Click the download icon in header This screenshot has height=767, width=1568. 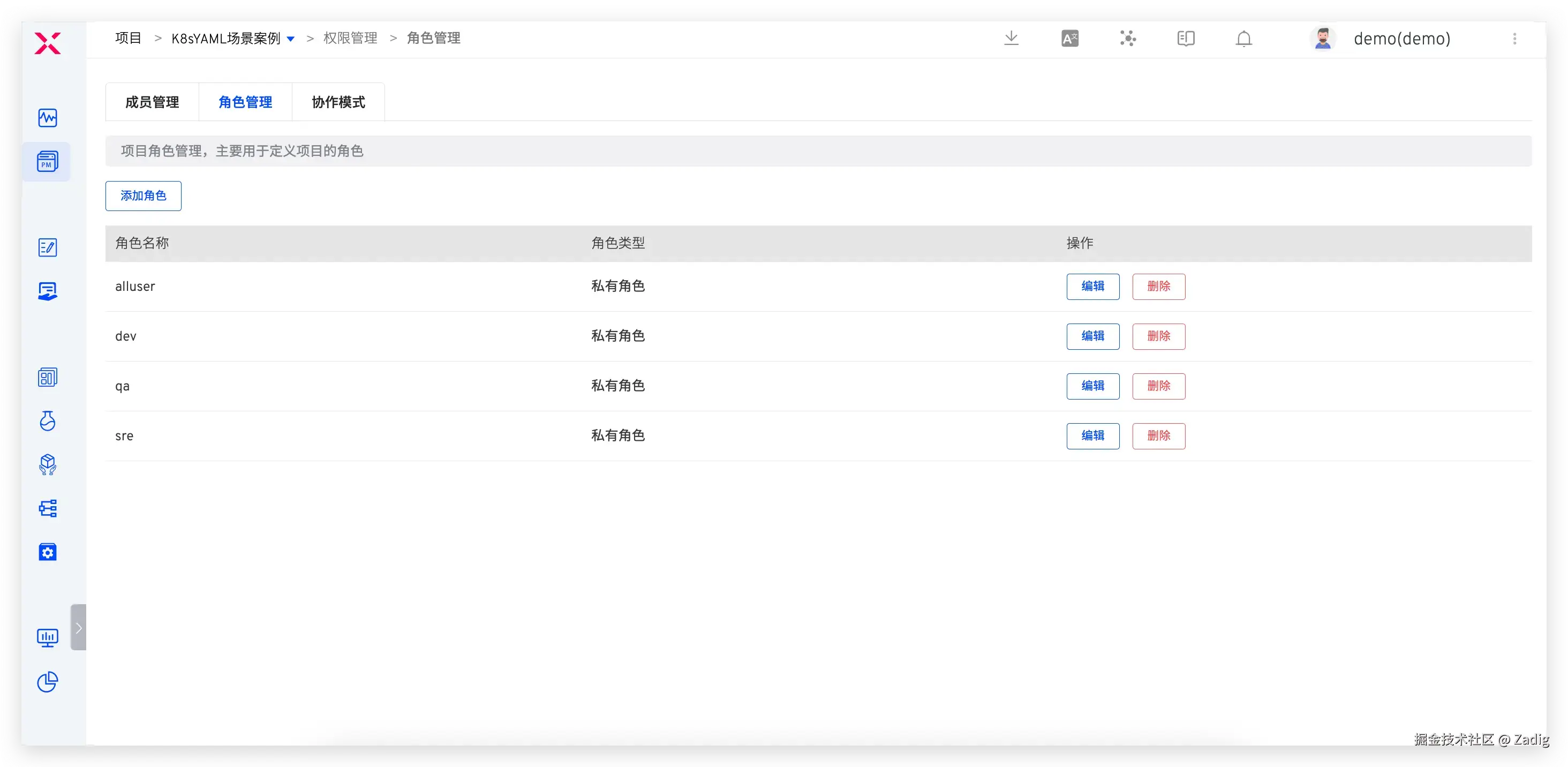[x=1011, y=39]
